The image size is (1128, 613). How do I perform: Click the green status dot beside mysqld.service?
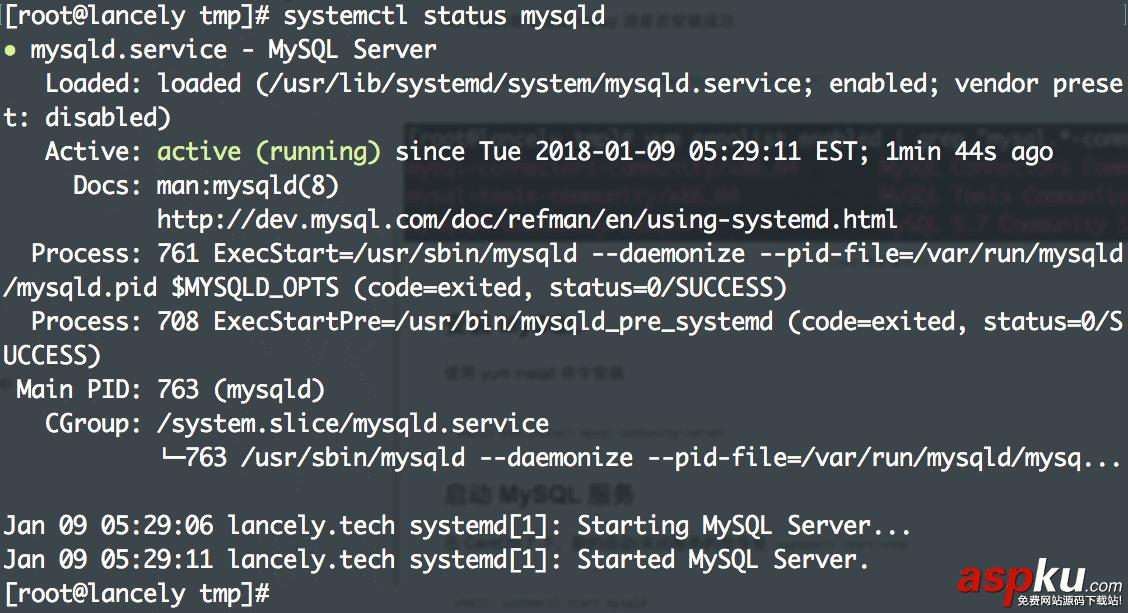point(9,49)
